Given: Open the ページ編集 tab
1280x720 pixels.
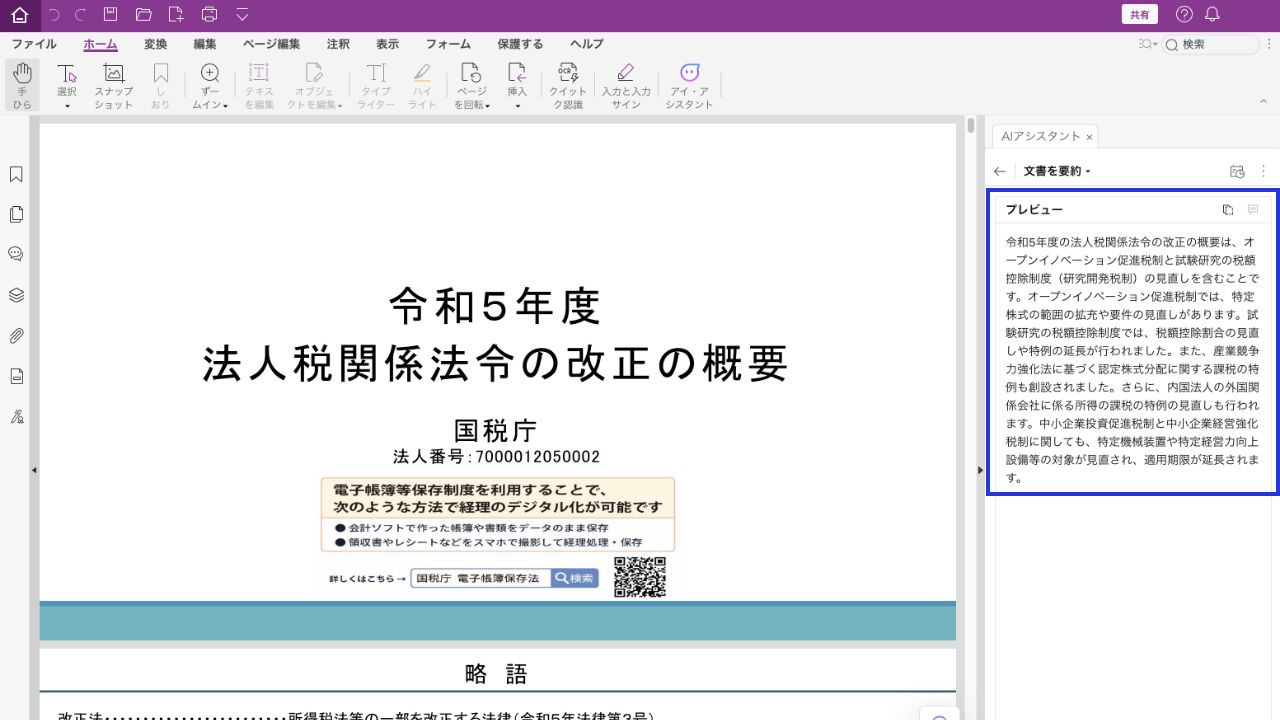Looking at the screenshot, I should point(271,44).
